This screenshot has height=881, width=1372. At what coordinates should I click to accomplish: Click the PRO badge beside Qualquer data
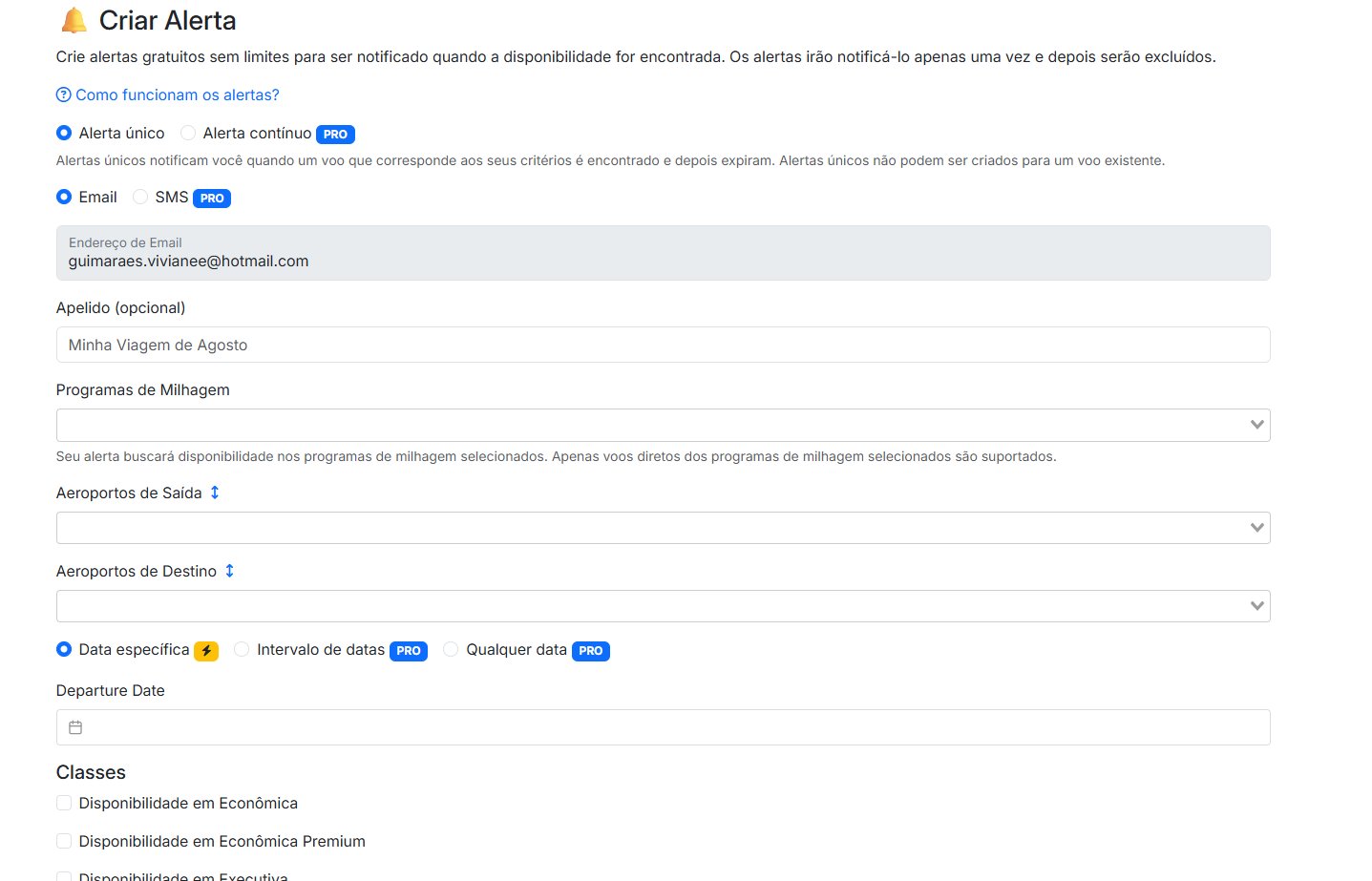click(591, 651)
